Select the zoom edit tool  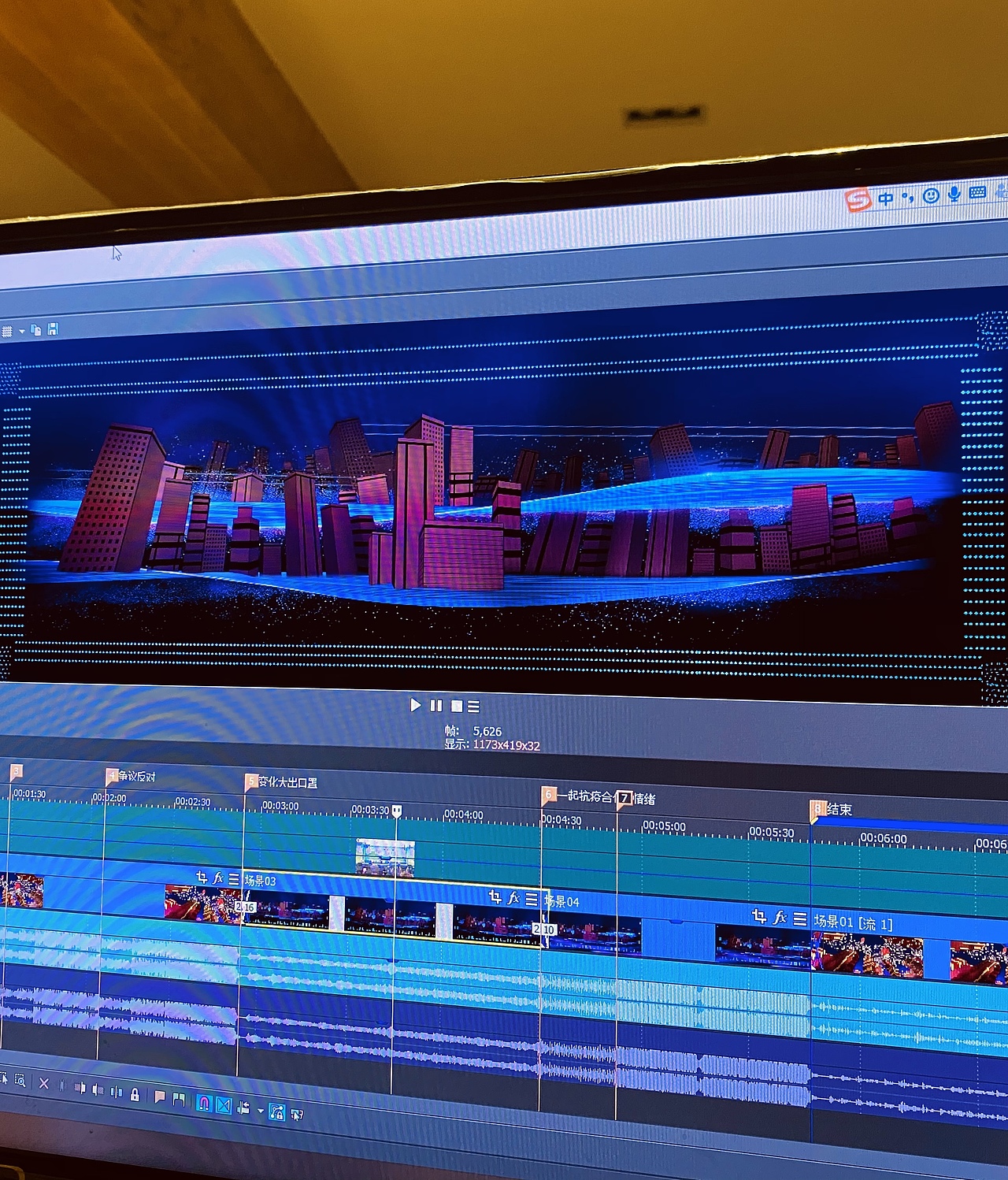pos(20,1080)
